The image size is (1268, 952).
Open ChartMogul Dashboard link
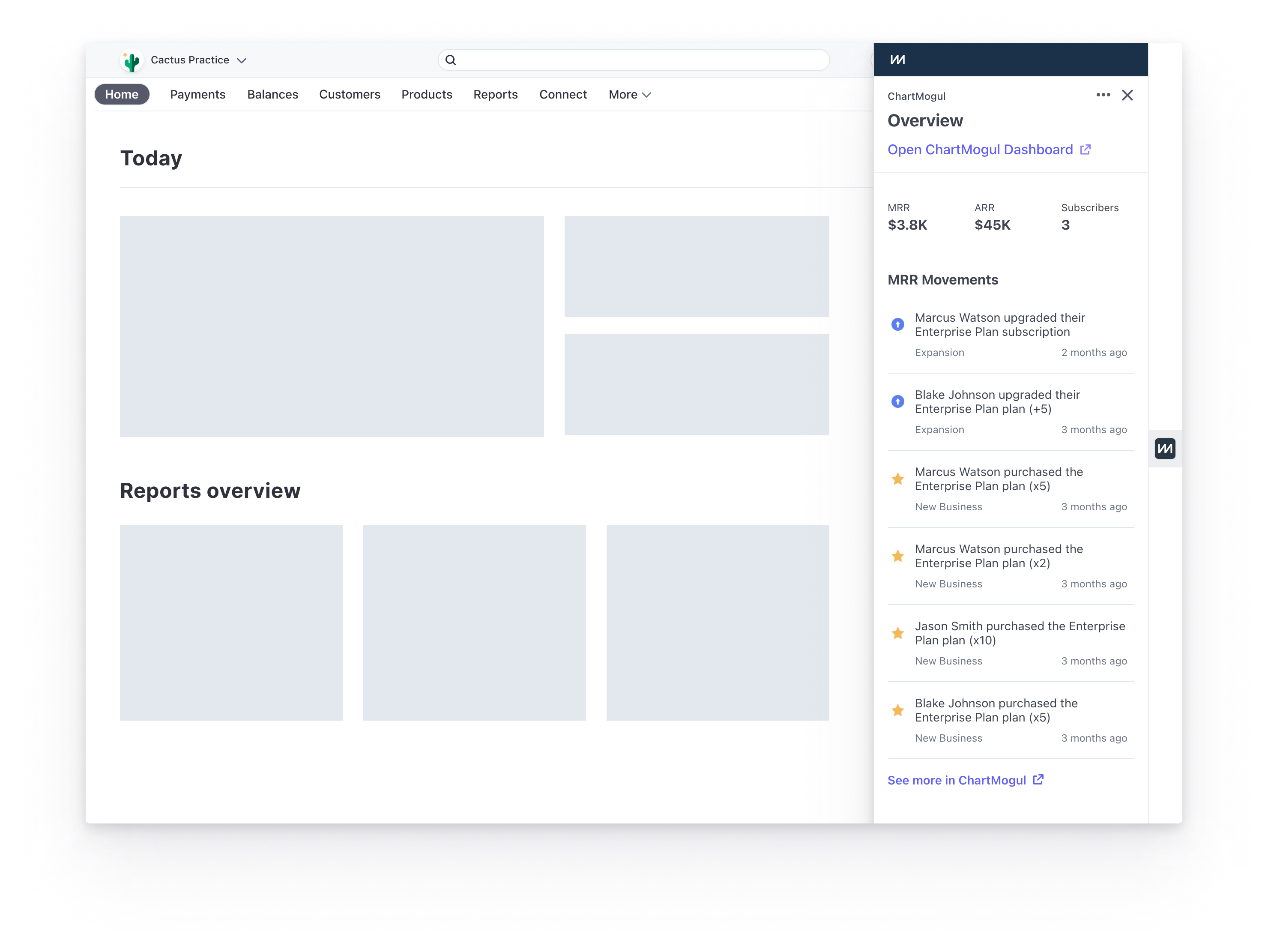980,149
